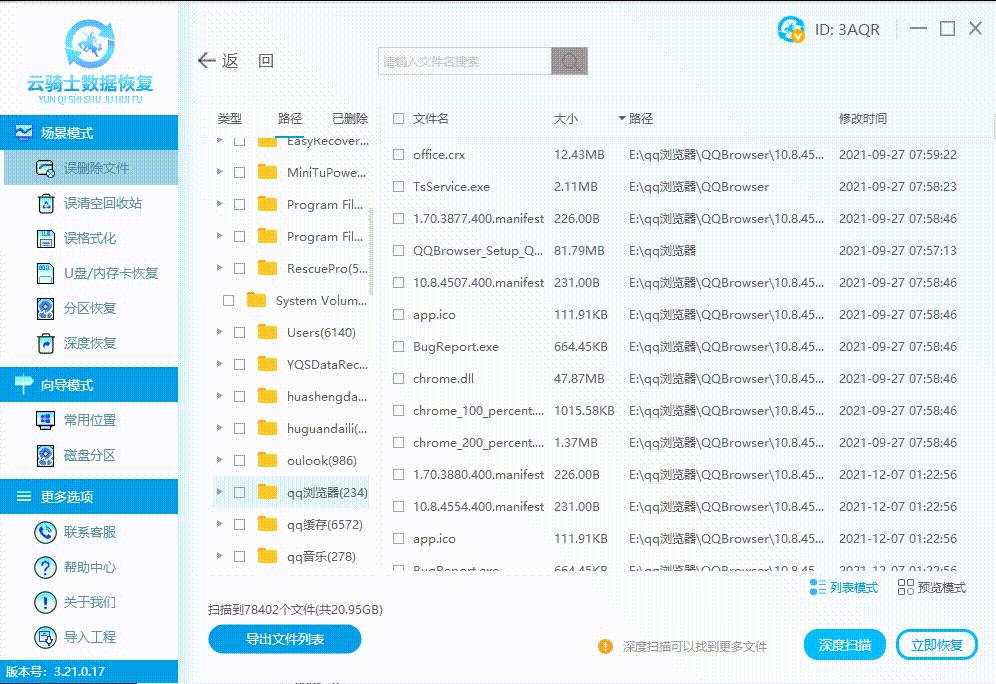The width and height of the screenshot is (996, 684).
Task: Expand the RescuePro folder node
Action: coord(219,267)
